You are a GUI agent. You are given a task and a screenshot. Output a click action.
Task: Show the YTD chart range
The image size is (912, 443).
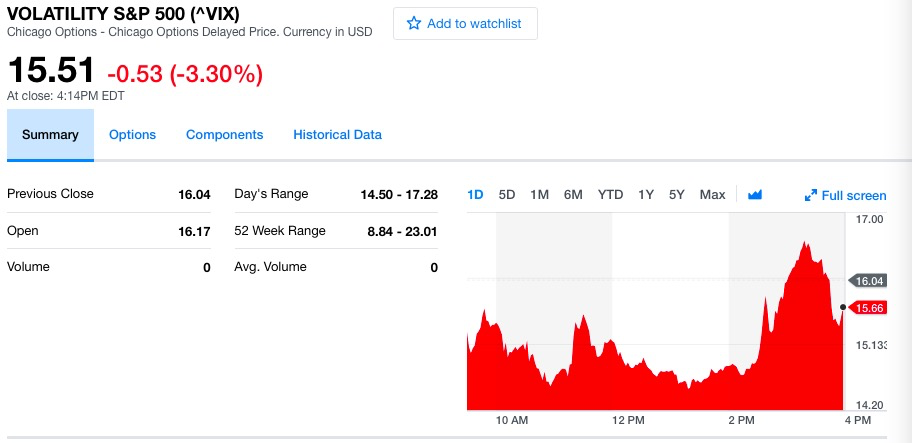pos(610,195)
